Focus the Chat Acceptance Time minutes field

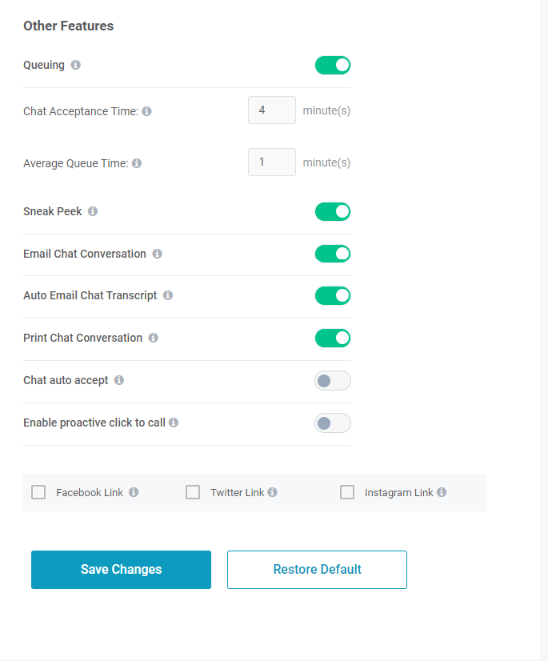point(272,110)
